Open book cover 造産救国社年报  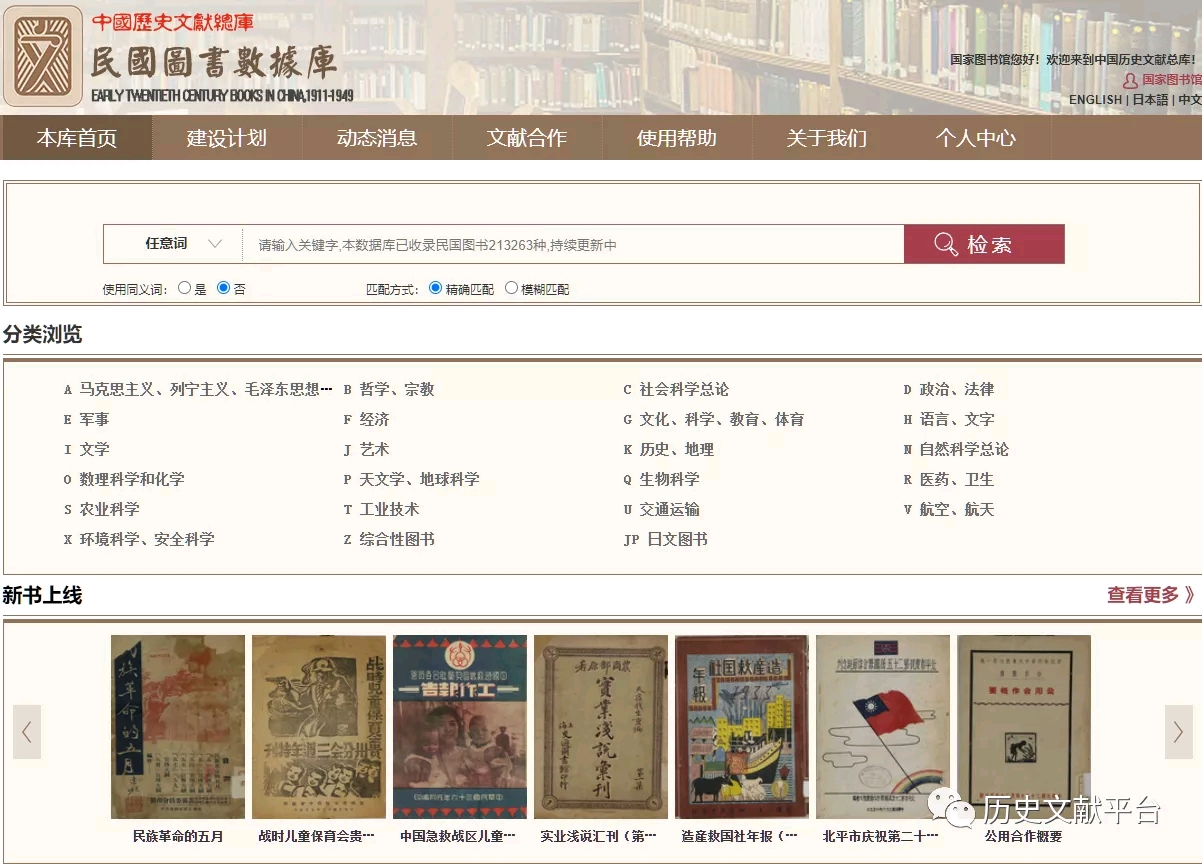pyautogui.click(x=742, y=727)
